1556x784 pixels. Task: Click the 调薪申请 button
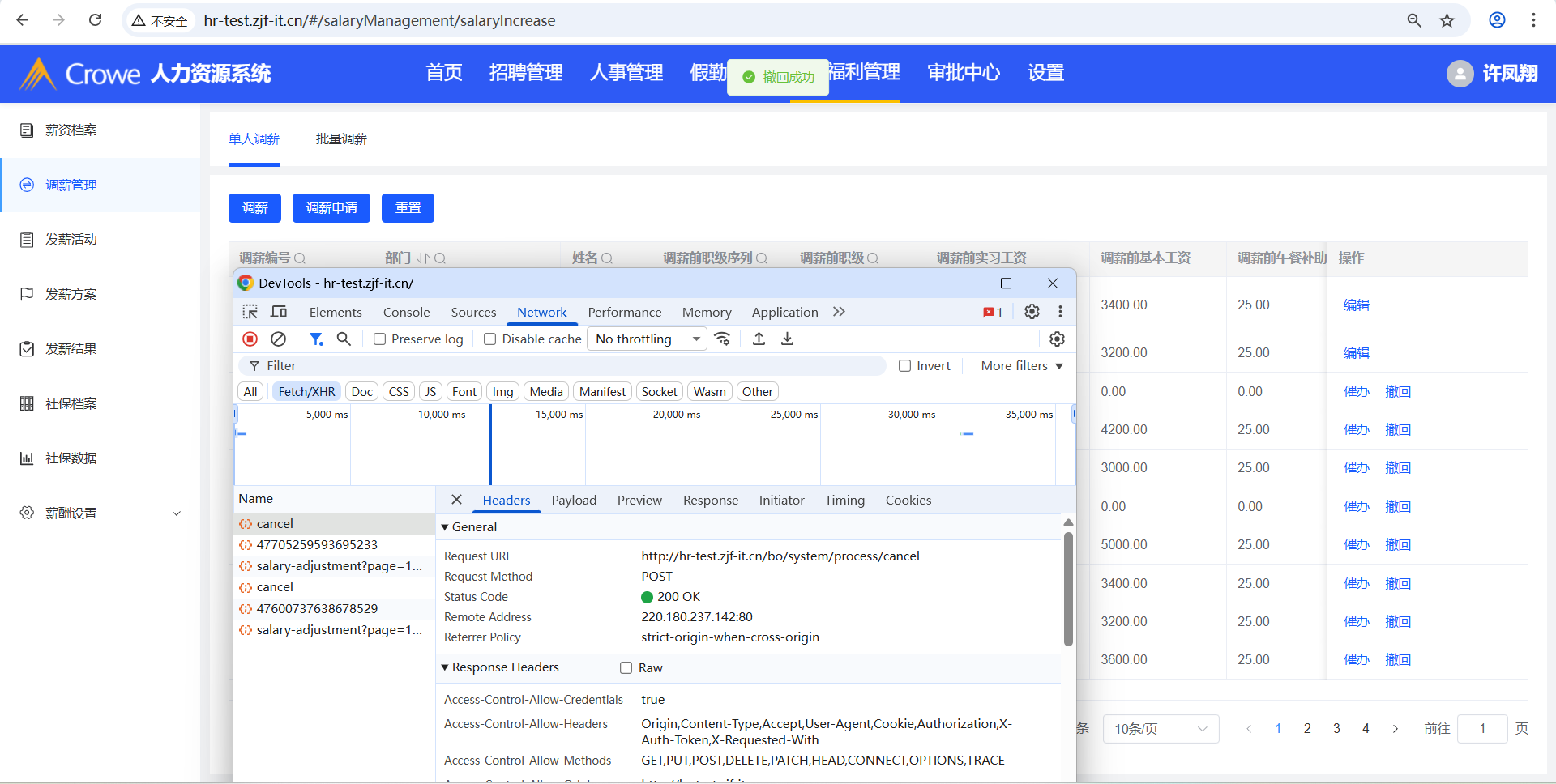[331, 208]
